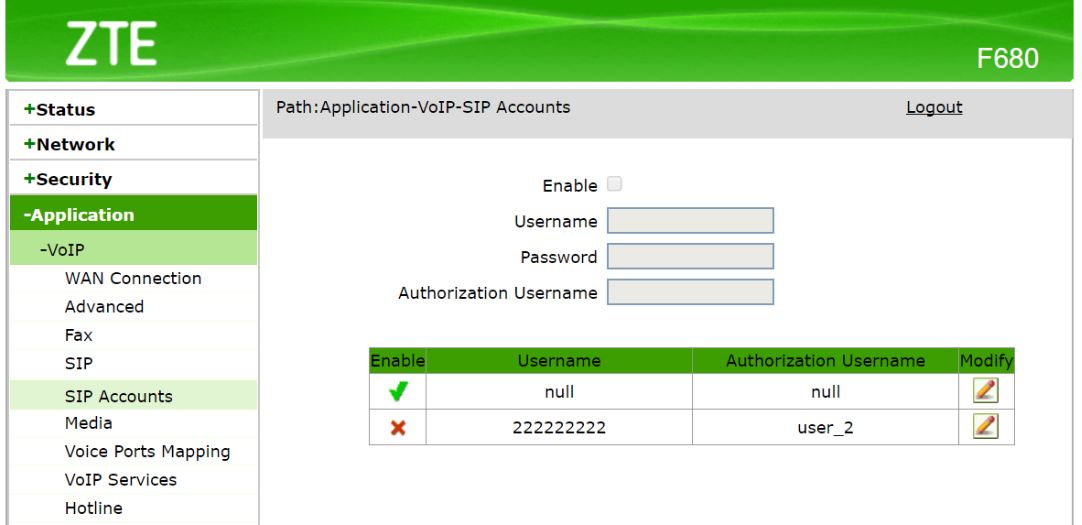
Task: Select SIP Accounts in the sidebar
Action: 133,395
